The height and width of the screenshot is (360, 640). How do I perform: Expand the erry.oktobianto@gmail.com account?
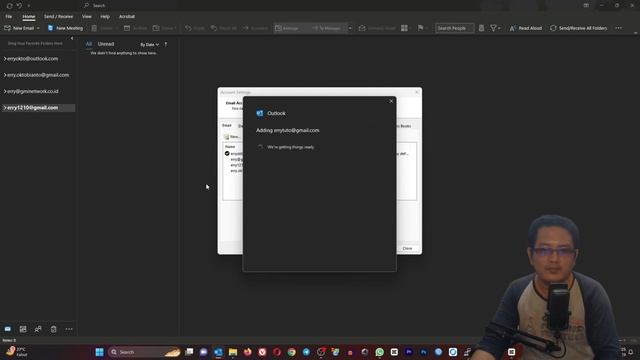click(5, 75)
